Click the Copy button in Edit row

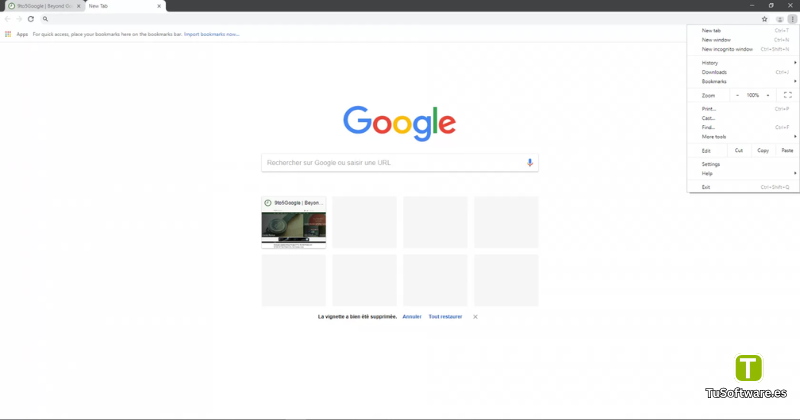coord(763,150)
